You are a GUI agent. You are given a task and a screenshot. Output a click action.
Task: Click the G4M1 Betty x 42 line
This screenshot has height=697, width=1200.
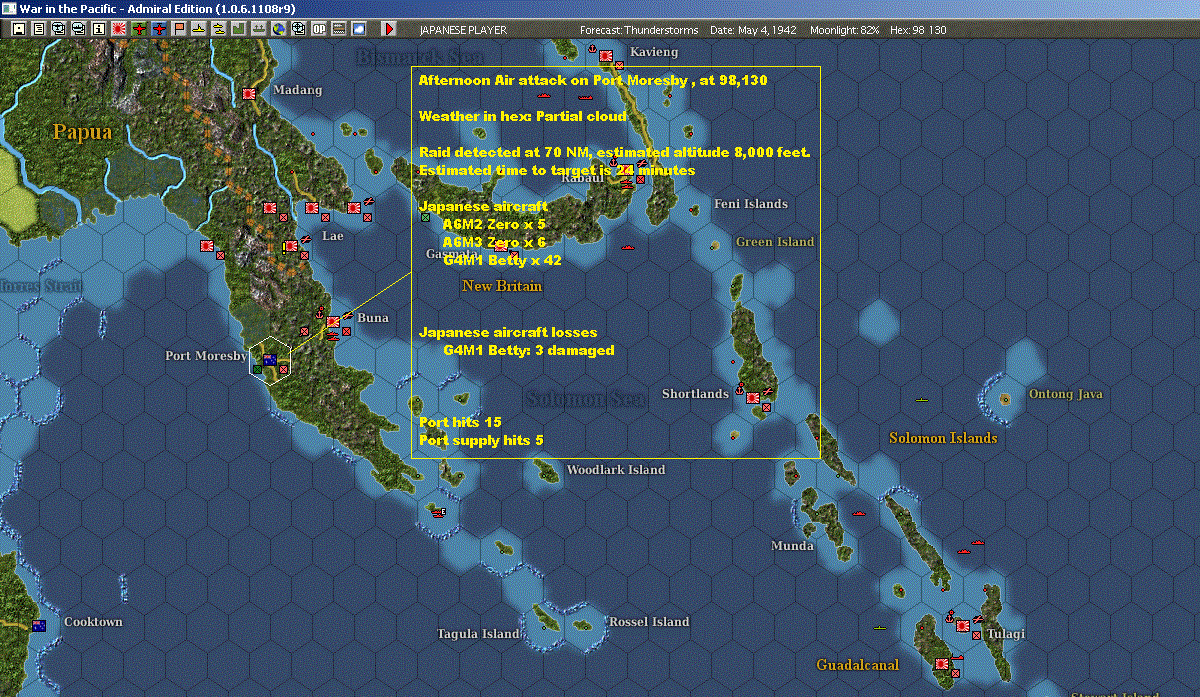click(x=502, y=260)
